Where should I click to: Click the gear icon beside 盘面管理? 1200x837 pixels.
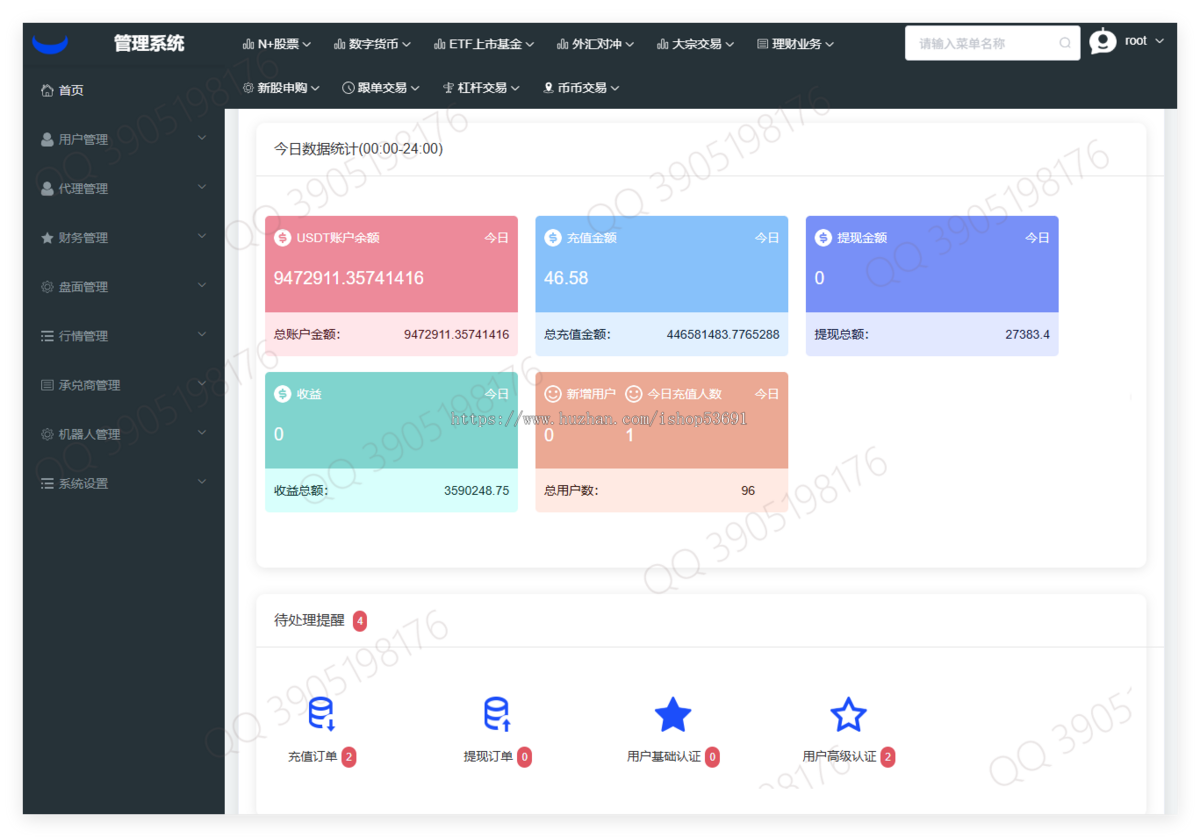[x=47, y=287]
